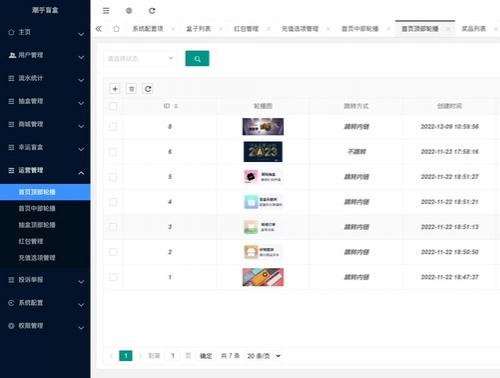Screen dimensions: 500x378
Task: Toggle the select-all header checkbox
Action: click(x=113, y=106)
